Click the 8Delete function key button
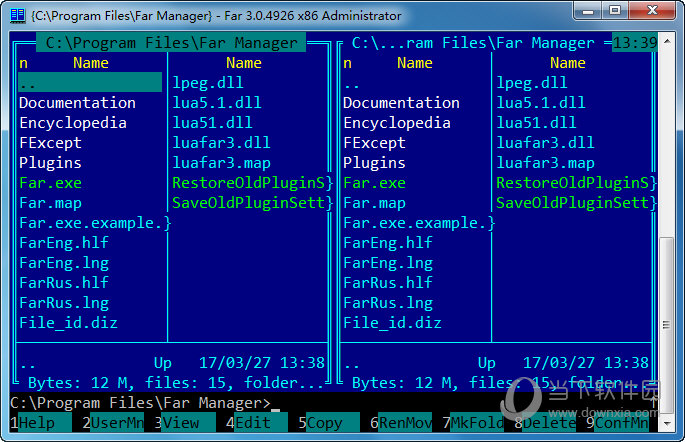 pos(545,423)
